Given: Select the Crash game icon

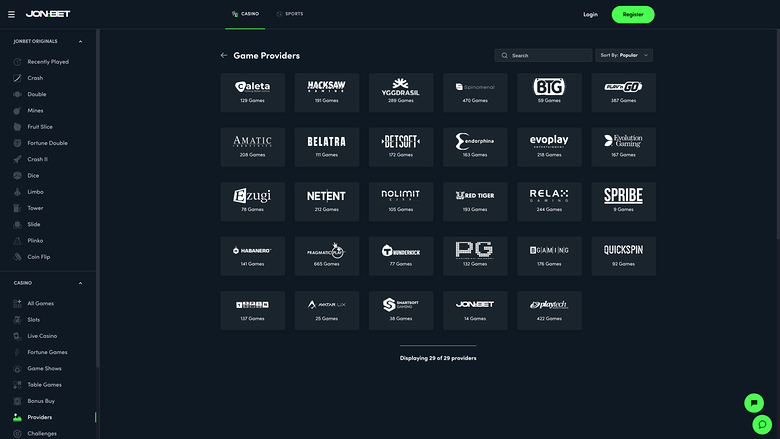Looking at the screenshot, I should (17, 78).
